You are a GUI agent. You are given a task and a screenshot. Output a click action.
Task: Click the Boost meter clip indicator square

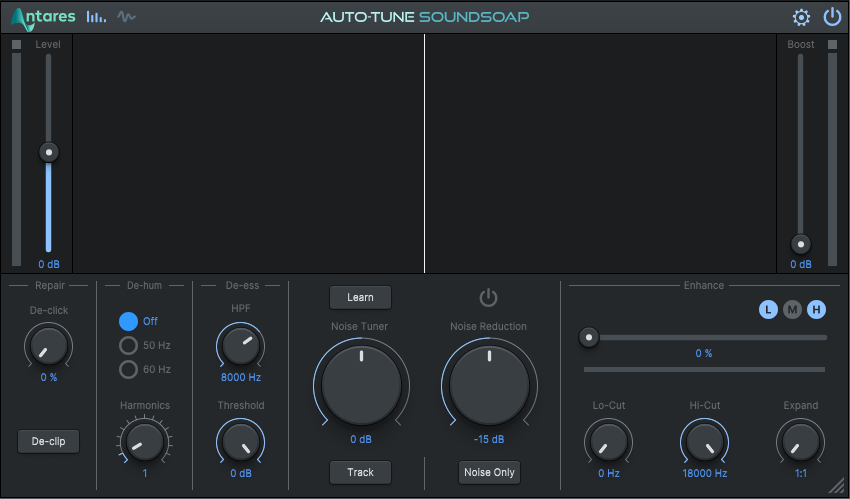pos(832,44)
